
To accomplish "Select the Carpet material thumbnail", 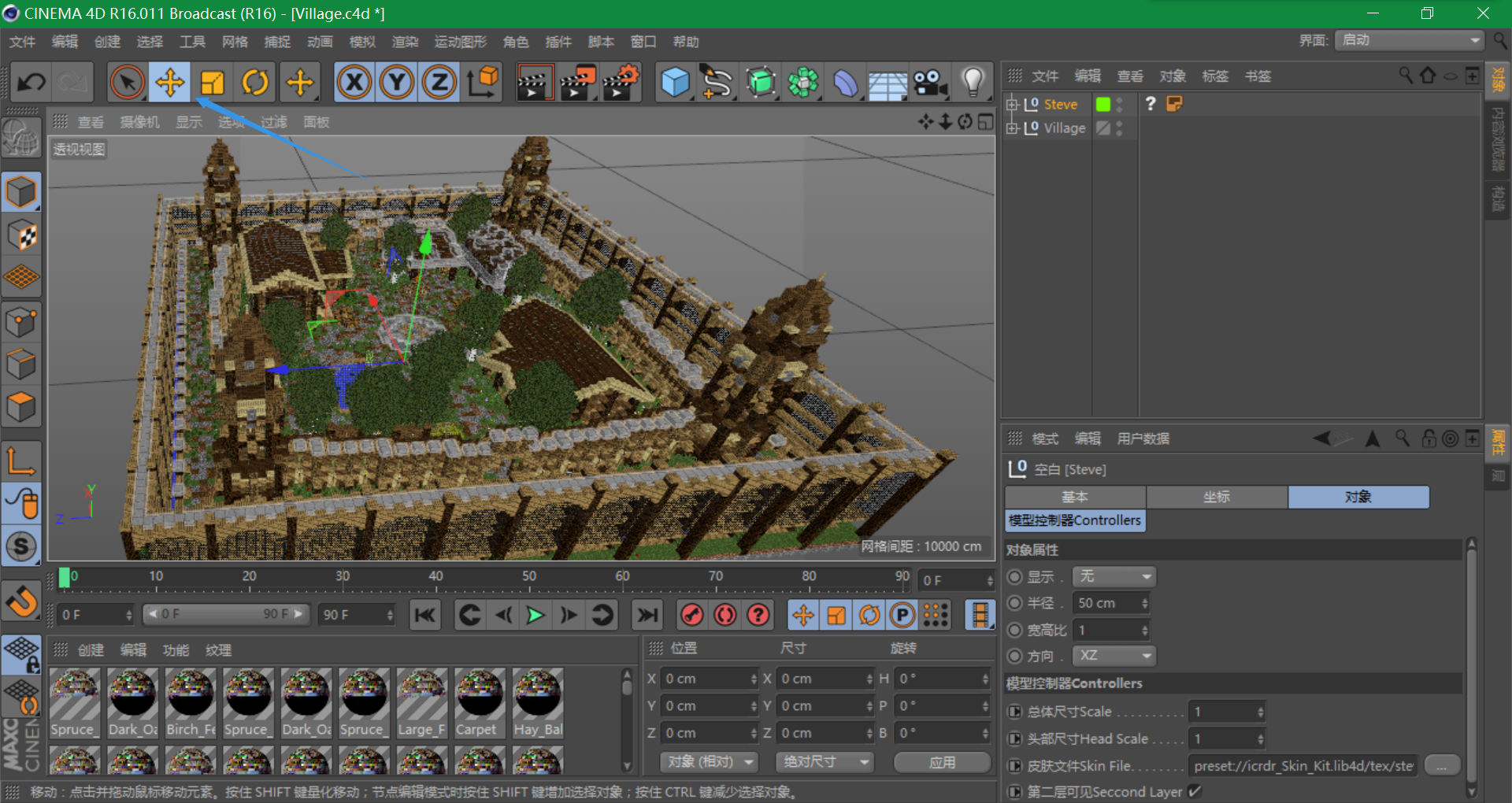I will 479,703.
